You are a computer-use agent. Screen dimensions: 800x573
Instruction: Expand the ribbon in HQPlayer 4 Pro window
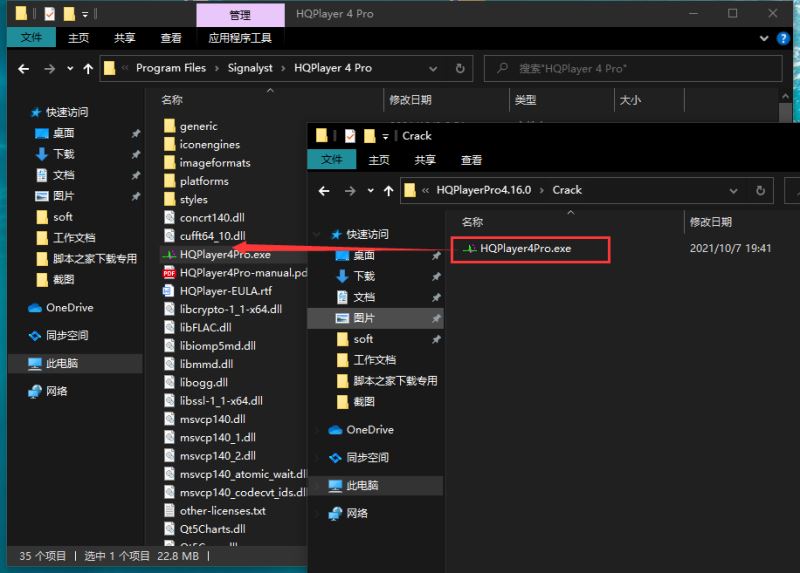point(764,38)
